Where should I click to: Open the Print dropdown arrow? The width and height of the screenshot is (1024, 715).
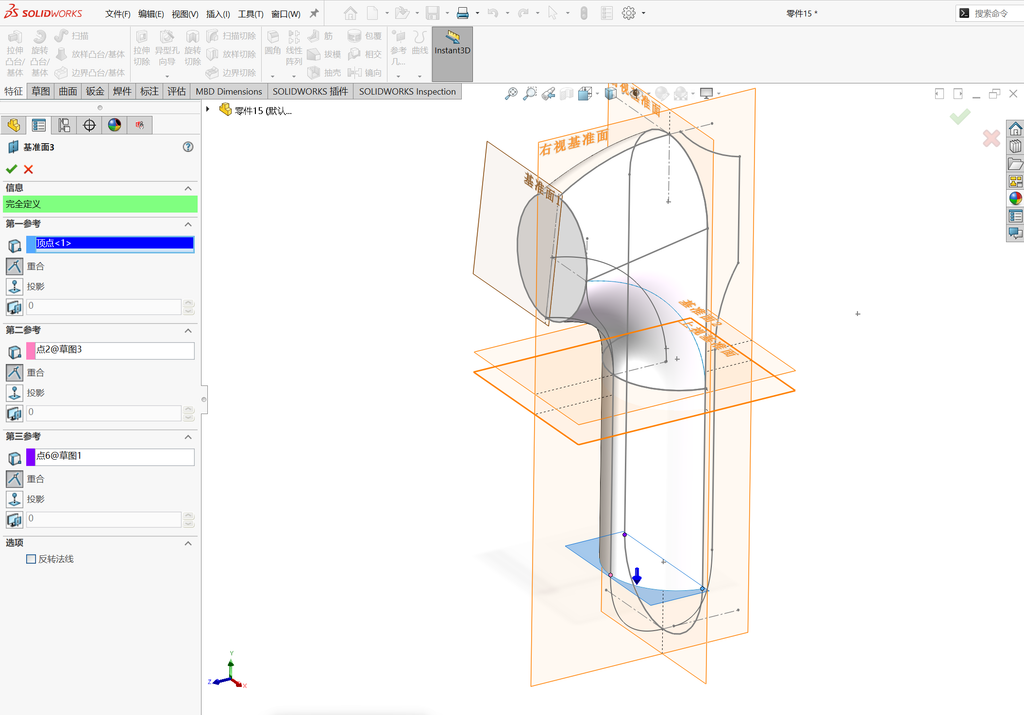tap(477, 13)
